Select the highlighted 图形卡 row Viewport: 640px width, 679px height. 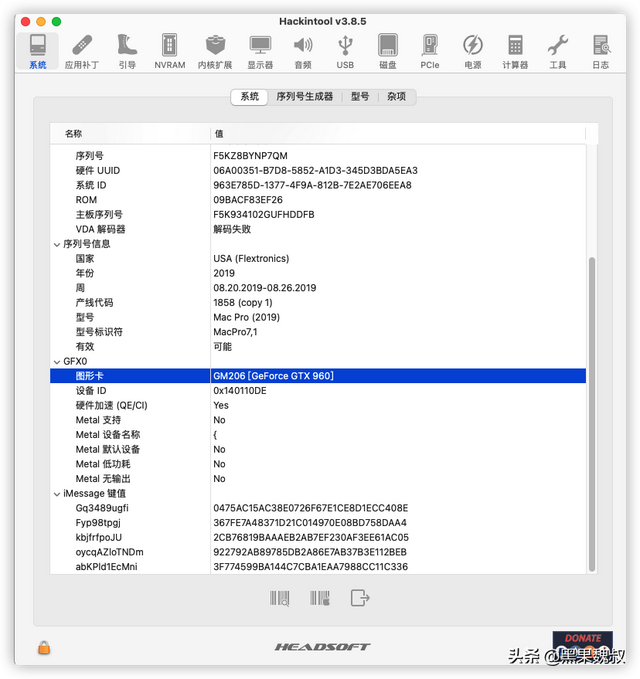(x=318, y=376)
